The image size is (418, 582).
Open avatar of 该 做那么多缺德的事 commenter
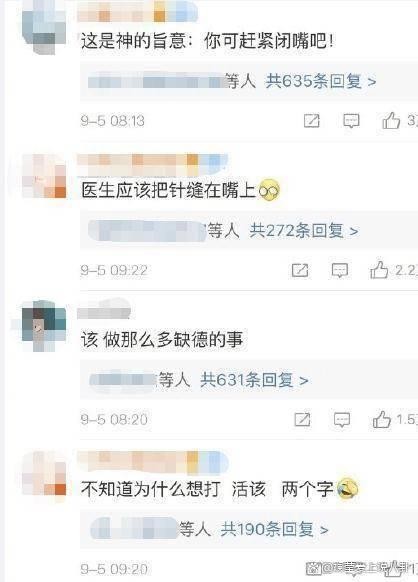click(44, 327)
